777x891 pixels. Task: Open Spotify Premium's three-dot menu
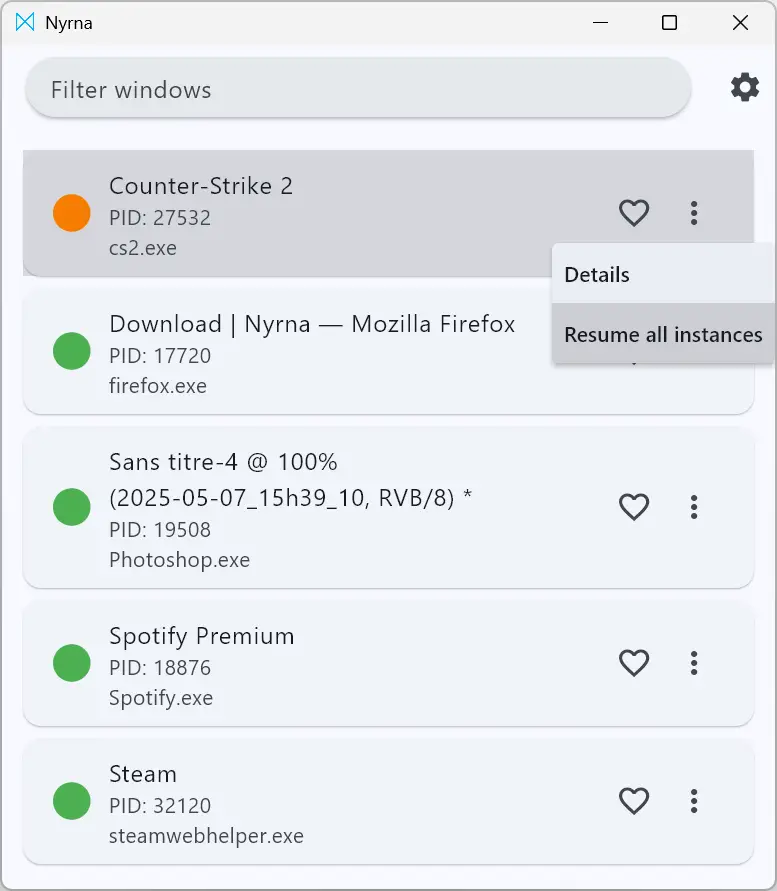click(x=694, y=663)
